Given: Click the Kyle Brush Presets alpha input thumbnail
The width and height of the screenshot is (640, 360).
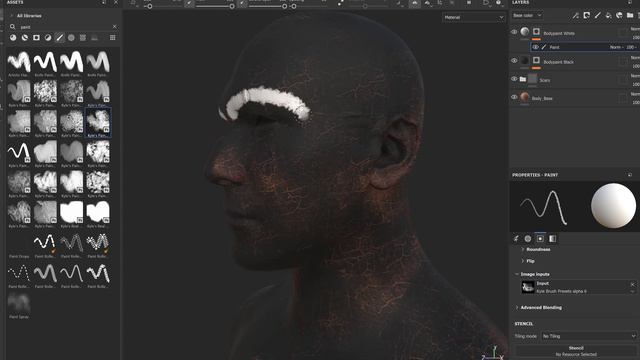Looking at the screenshot, I should coord(528,287).
